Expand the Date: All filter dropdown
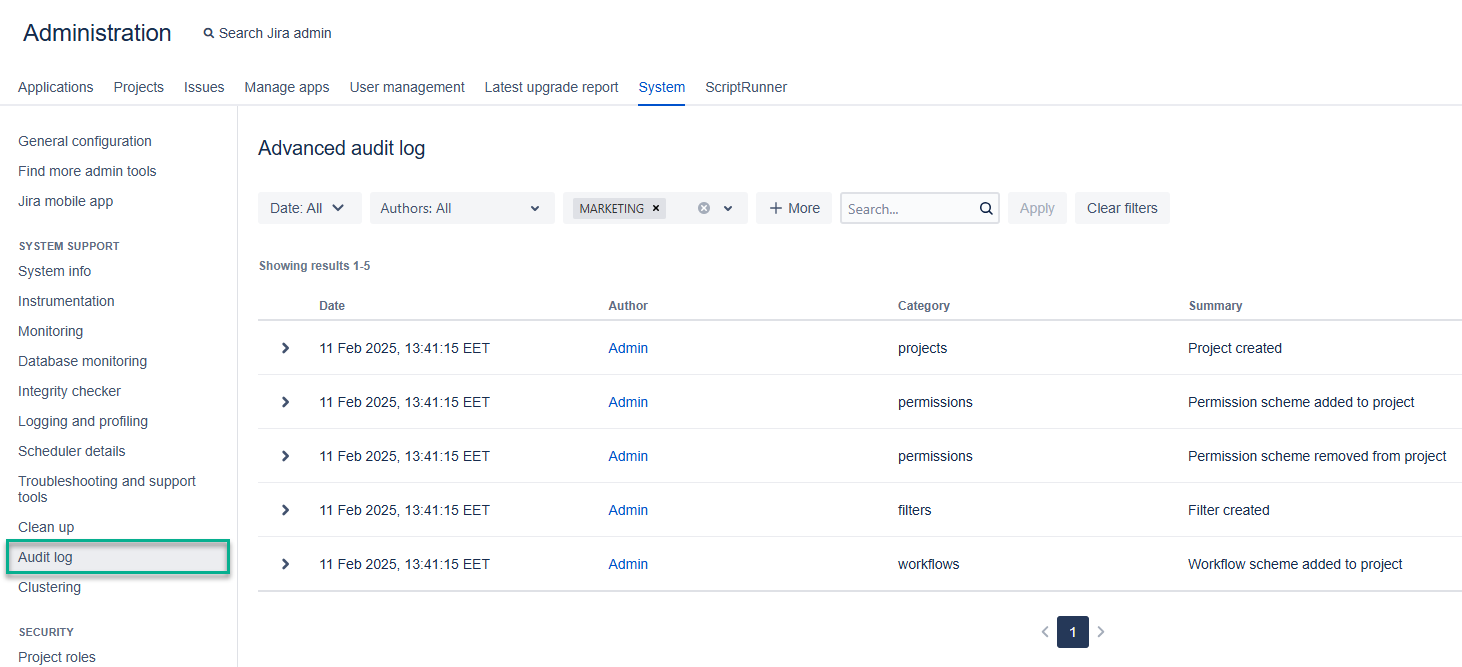Screen dimensions: 1462x667 click(x=309, y=208)
